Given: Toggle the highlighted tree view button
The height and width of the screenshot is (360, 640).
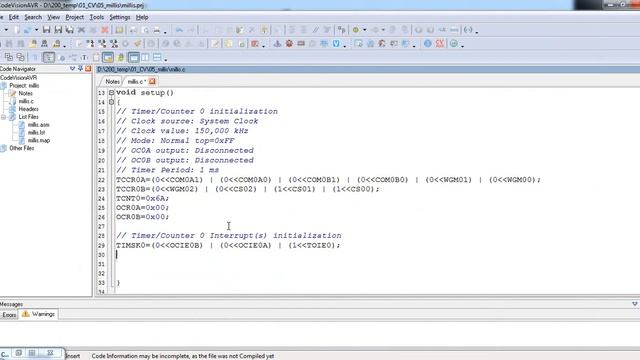Looking at the screenshot, I should [49, 58].
